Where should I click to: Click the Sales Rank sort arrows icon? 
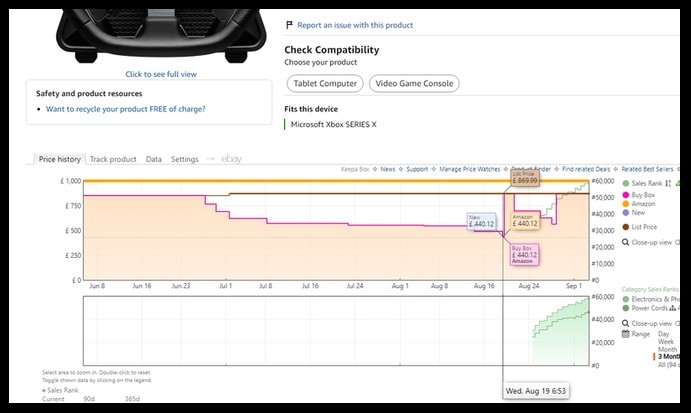point(668,183)
